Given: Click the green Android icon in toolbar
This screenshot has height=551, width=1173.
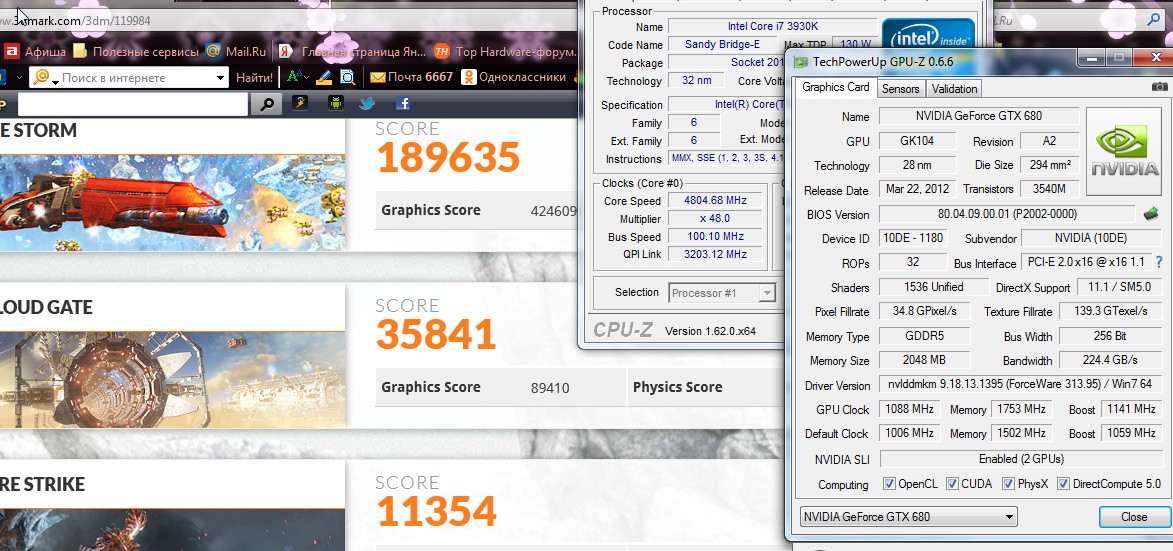Looking at the screenshot, I should [335, 103].
